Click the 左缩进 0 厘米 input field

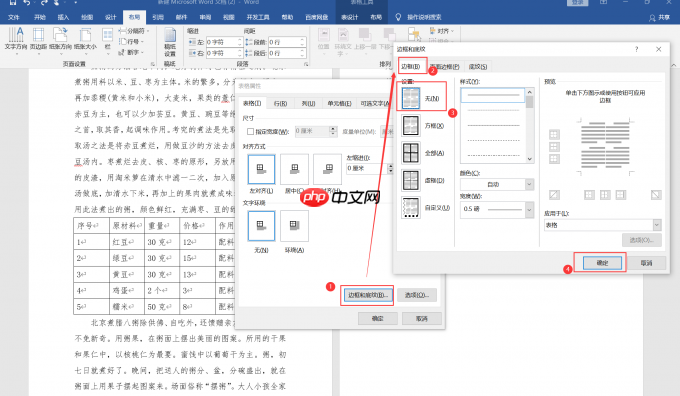coord(367,168)
